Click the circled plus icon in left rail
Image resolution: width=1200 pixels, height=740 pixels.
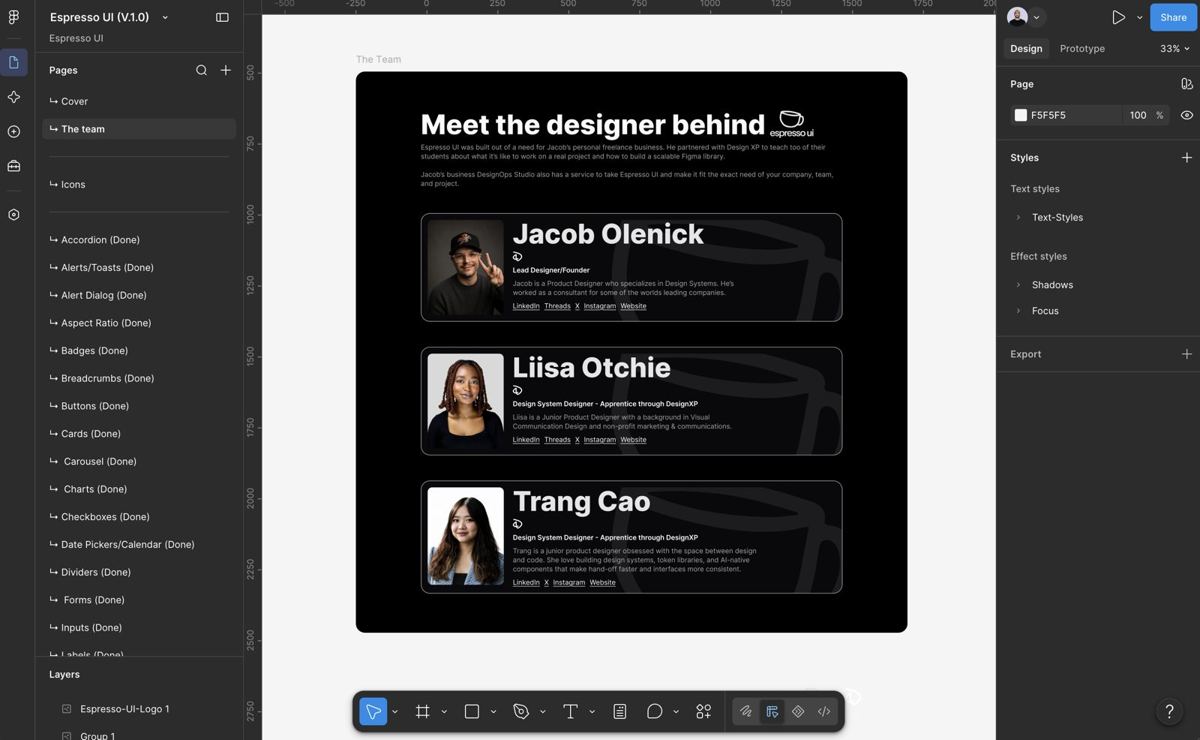point(13,132)
